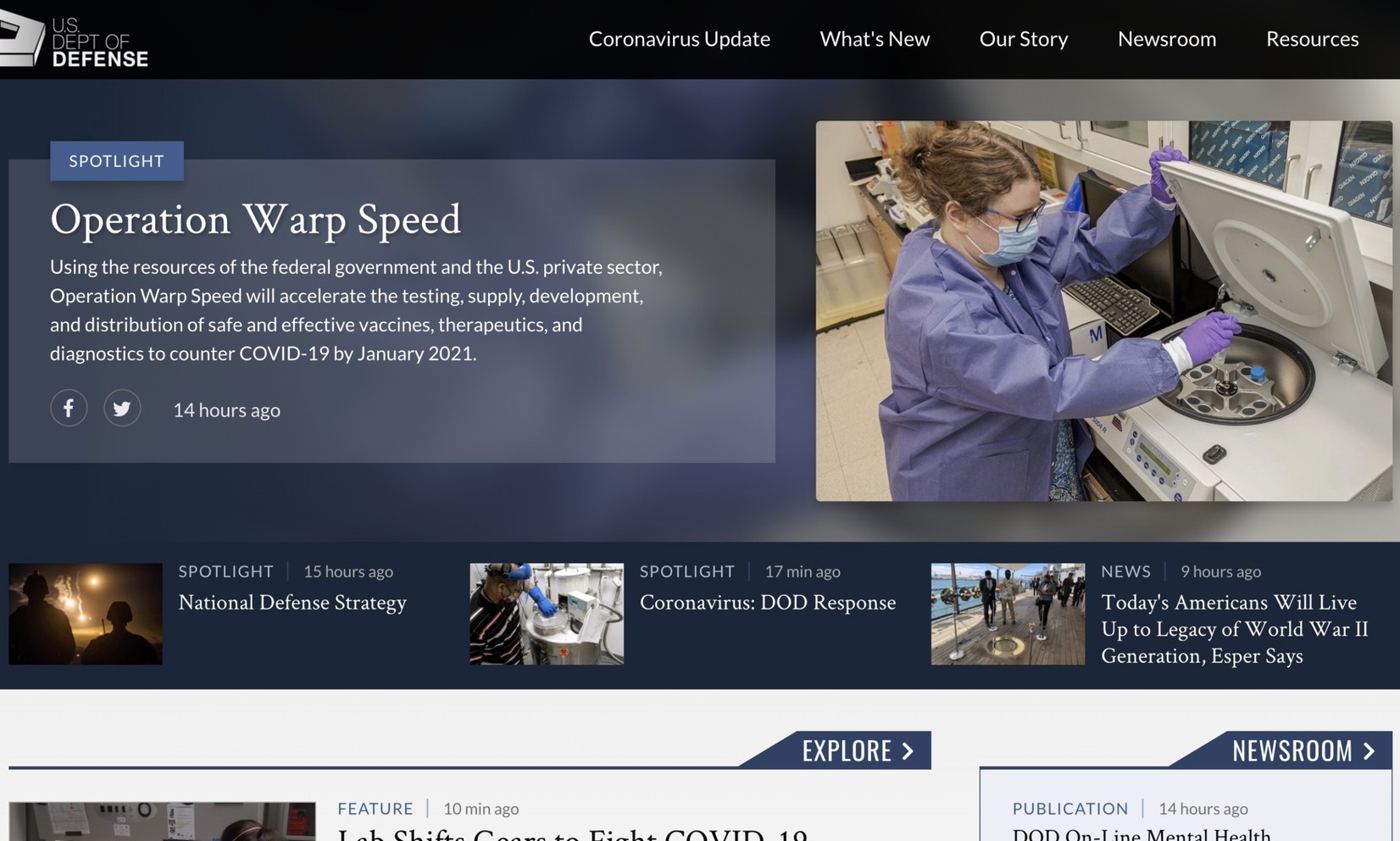View the lab technician centrifuge photo
The image size is (1400, 841).
coord(1103,311)
